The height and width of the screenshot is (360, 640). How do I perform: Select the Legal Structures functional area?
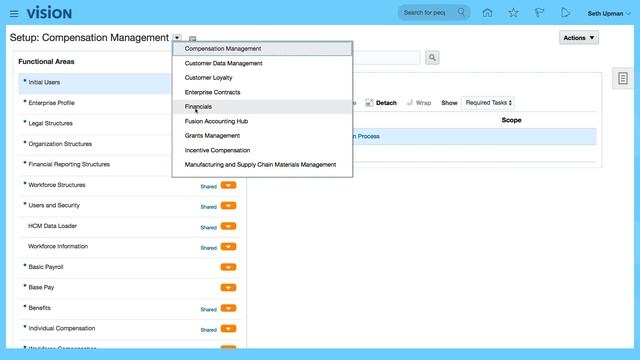51,123
